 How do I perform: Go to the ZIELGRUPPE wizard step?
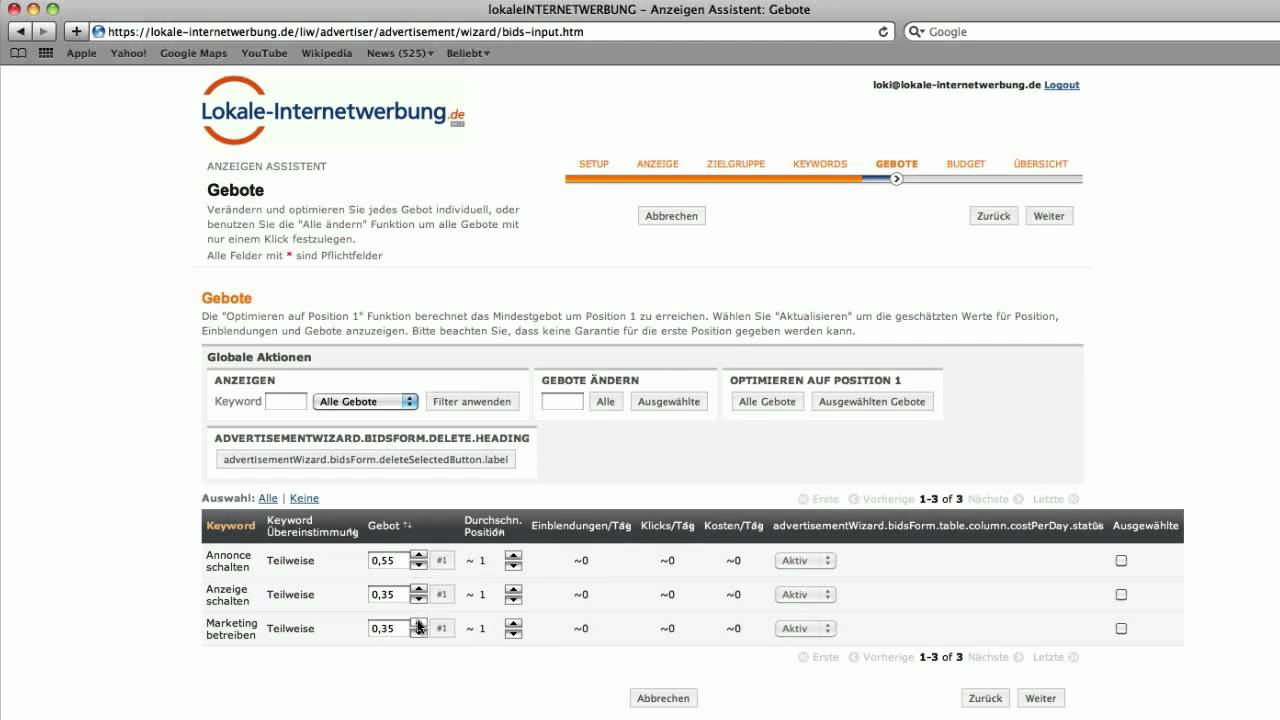pyautogui.click(x=736, y=164)
